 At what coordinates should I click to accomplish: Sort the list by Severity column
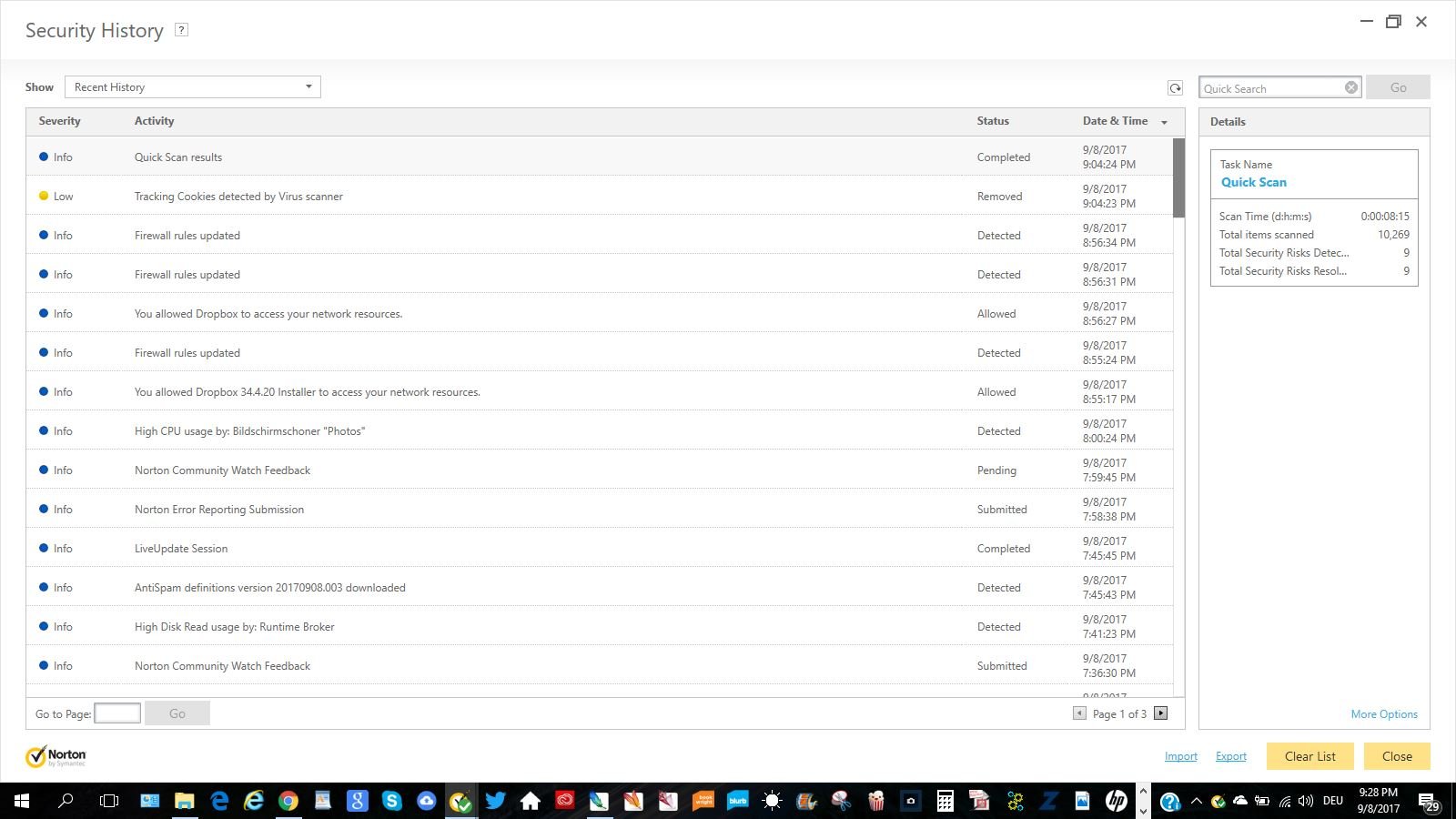click(x=60, y=121)
